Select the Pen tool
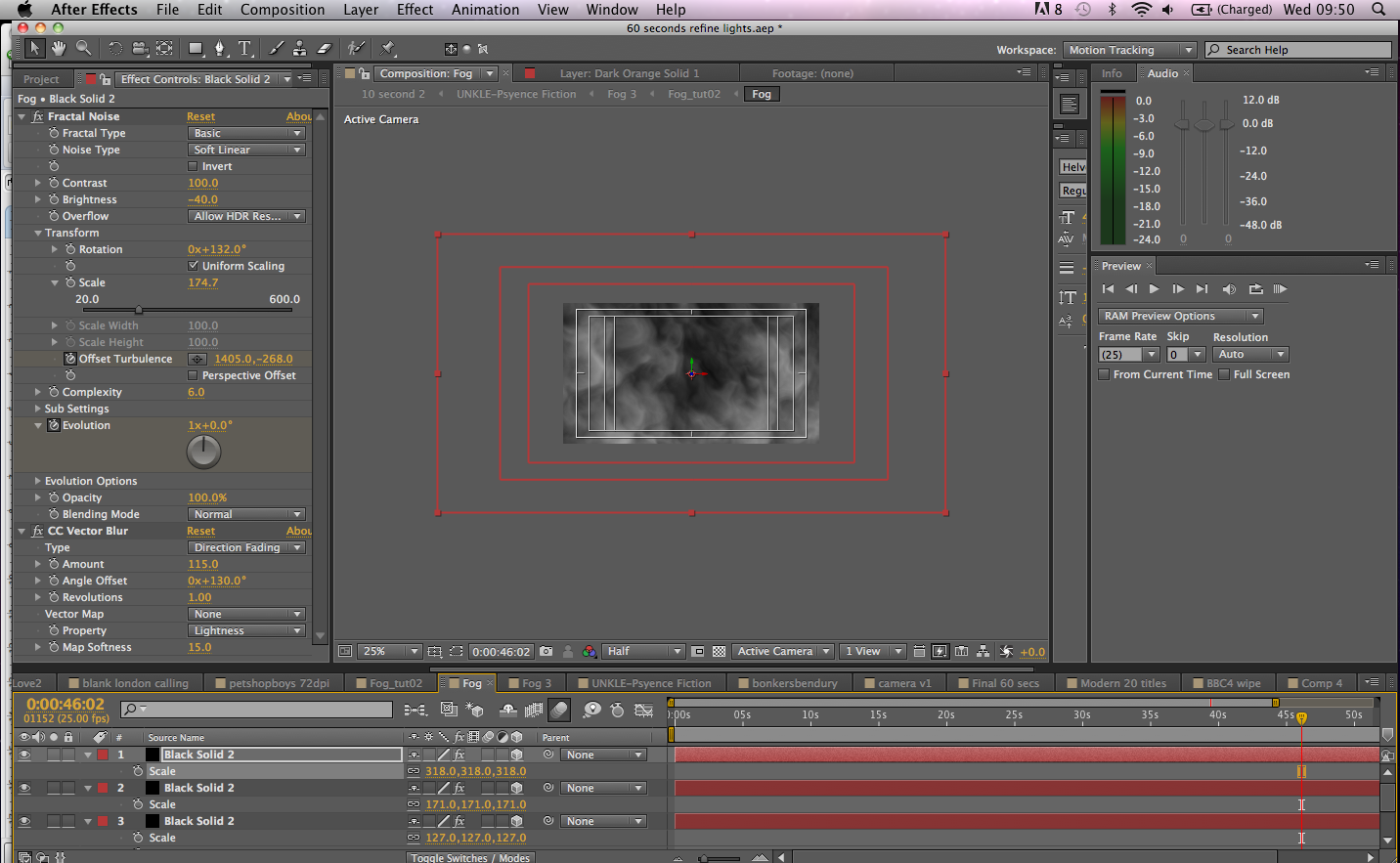Viewport: 1400px width, 863px height. pyautogui.click(x=219, y=47)
